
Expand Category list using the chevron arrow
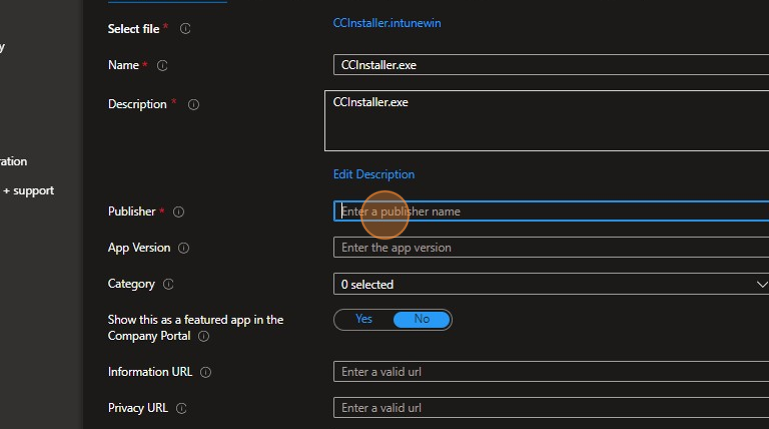point(761,284)
